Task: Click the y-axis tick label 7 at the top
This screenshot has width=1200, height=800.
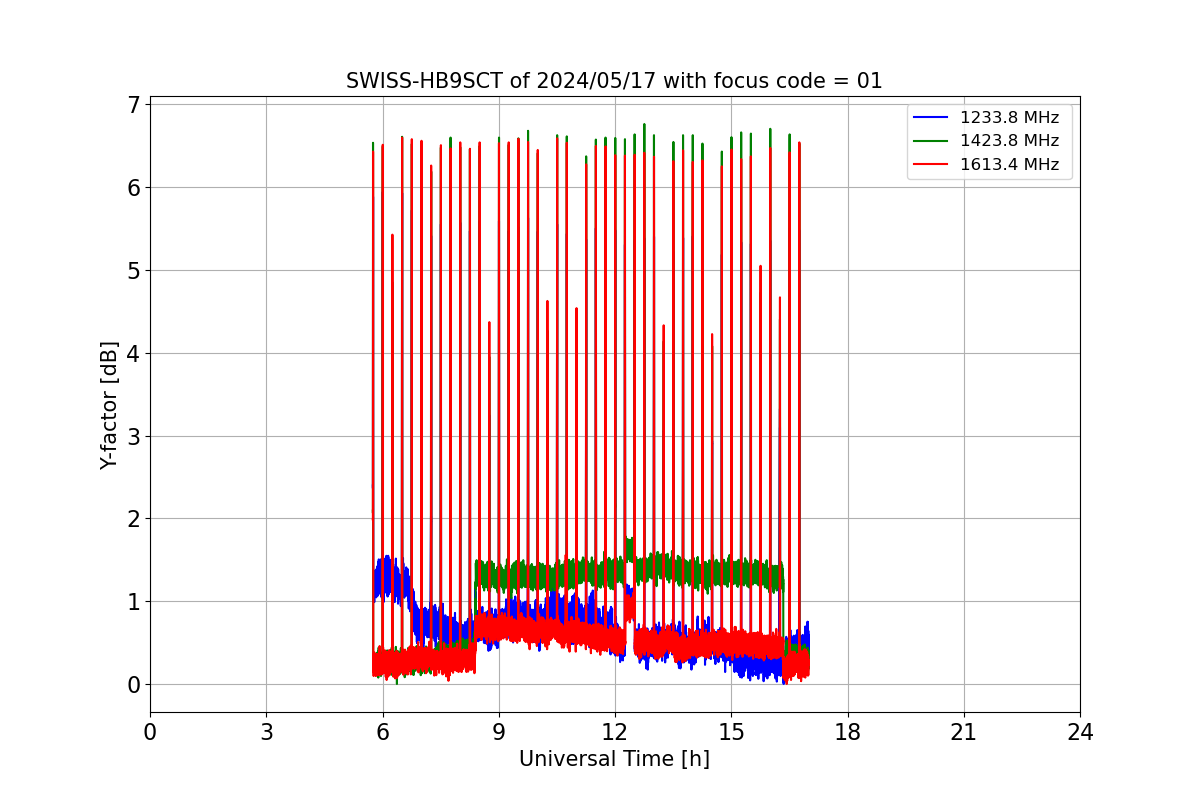Action: [x=133, y=105]
